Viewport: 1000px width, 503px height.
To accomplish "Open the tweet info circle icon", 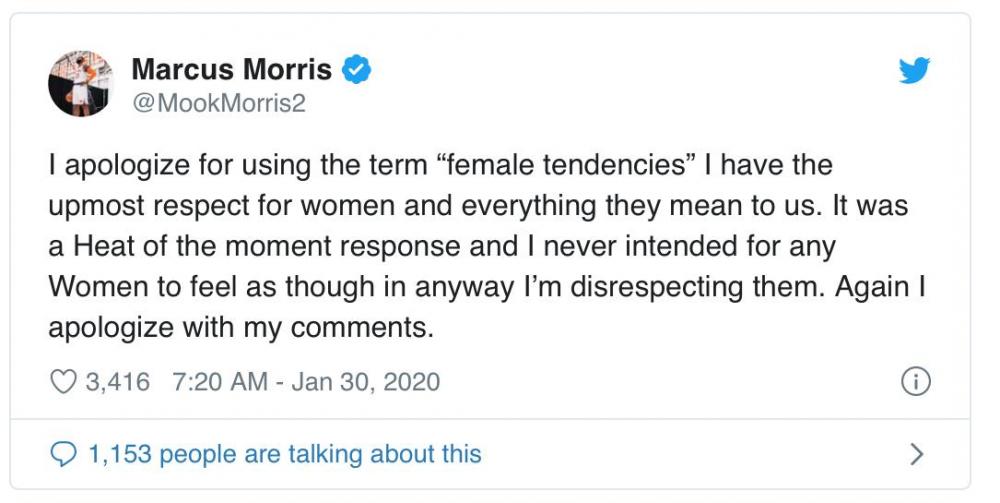I will point(916,381).
